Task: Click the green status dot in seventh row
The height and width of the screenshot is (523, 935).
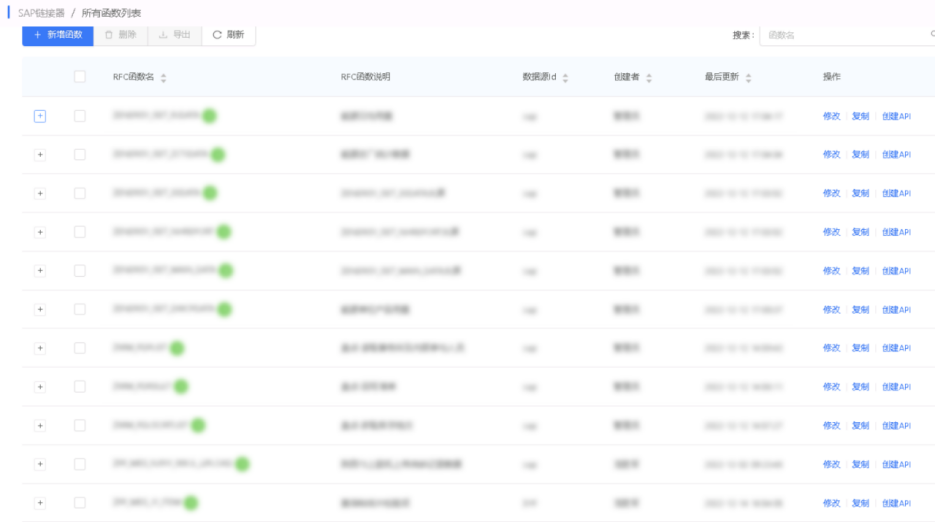Action: pyautogui.click(x=177, y=348)
